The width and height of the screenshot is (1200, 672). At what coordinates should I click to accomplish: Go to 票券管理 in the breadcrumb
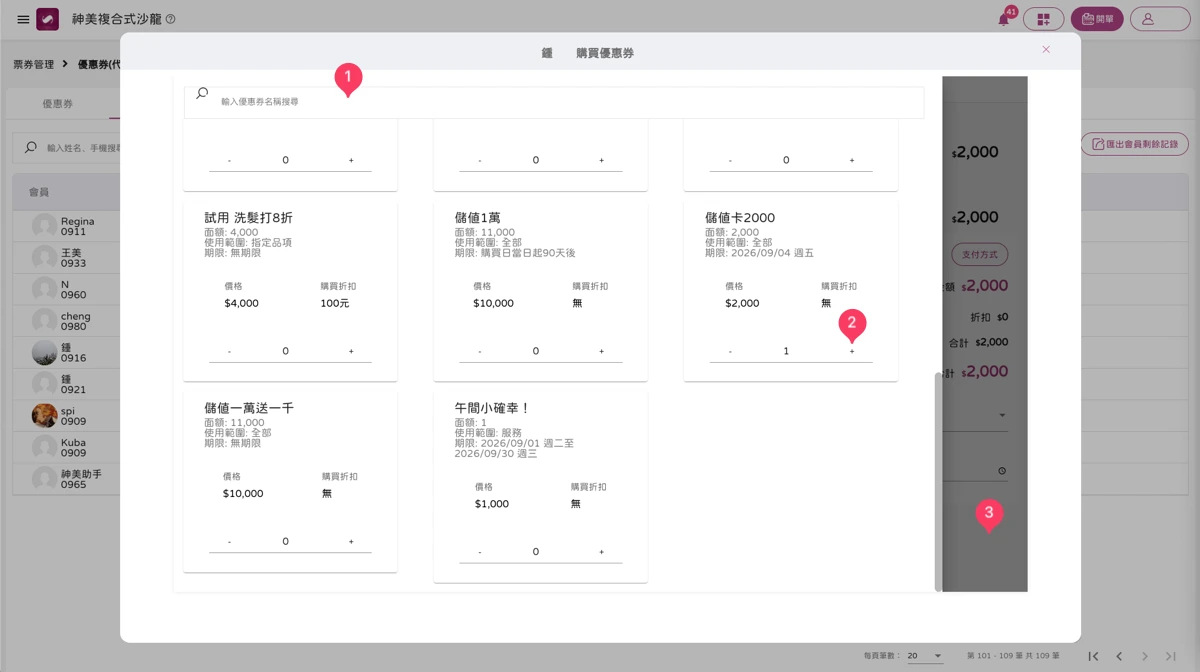pos(34,64)
